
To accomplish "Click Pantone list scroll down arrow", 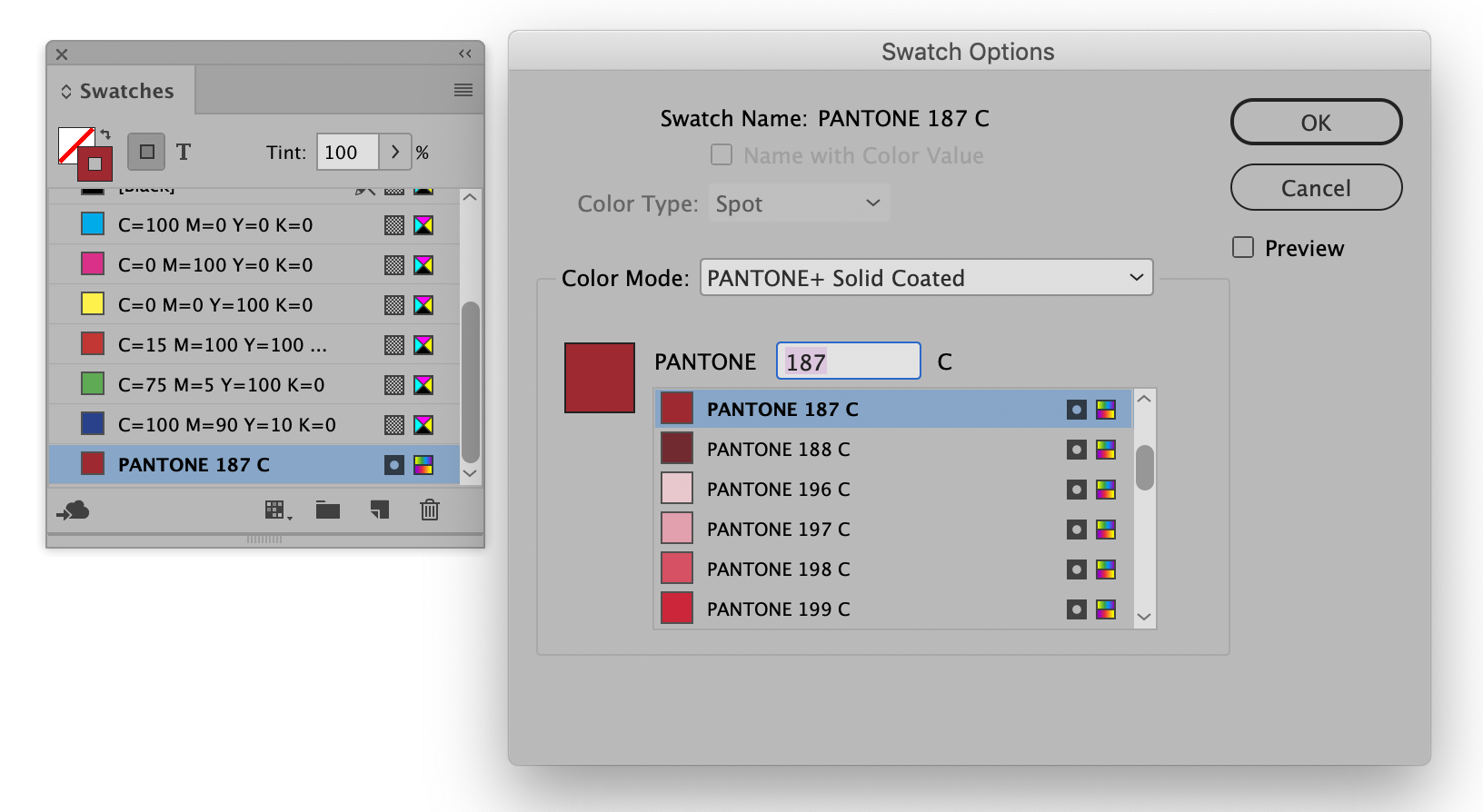I will click(1145, 617).
